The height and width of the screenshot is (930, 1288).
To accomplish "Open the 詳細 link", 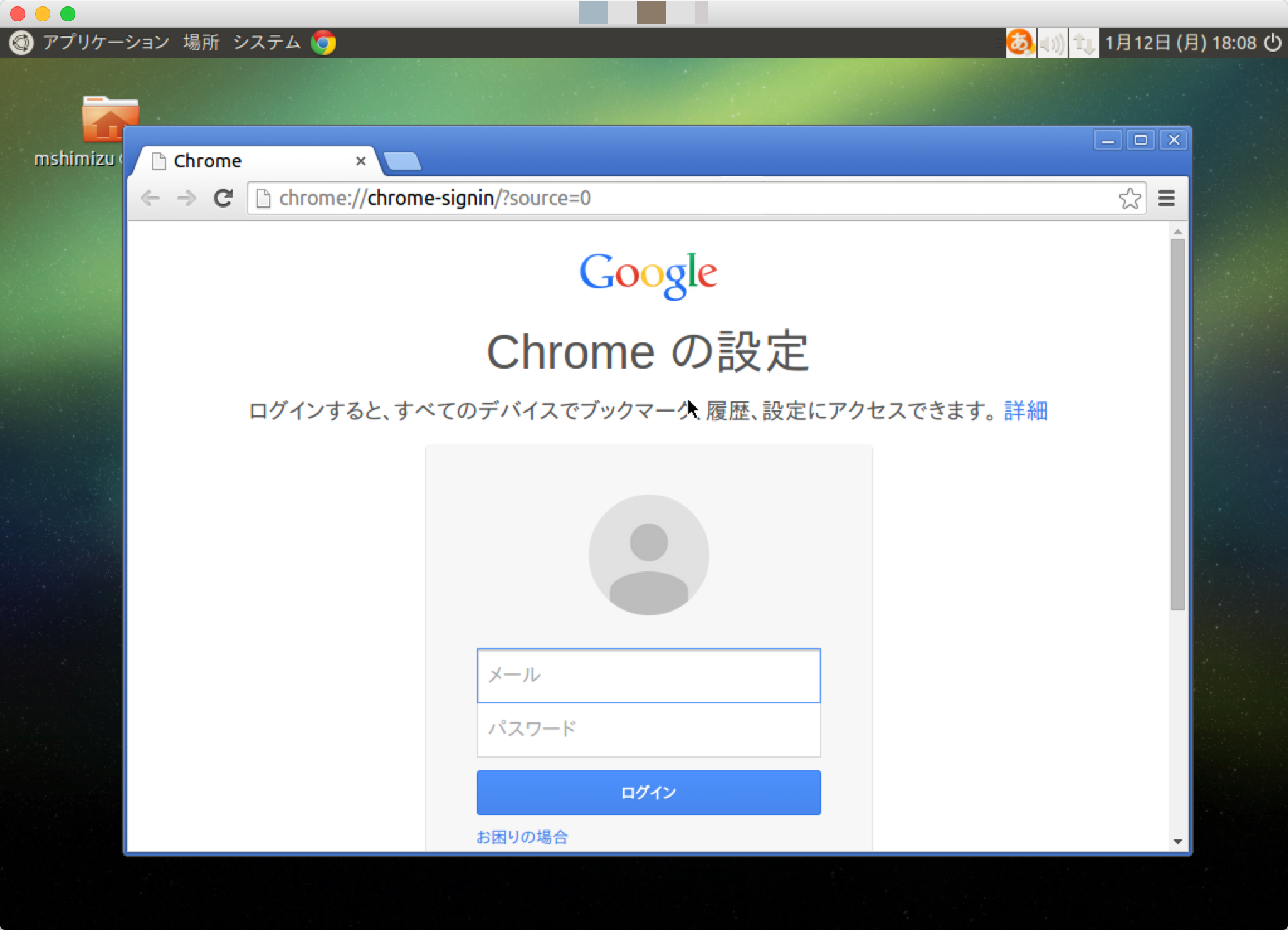I will pyautogui.click(x=1026, y=410).
